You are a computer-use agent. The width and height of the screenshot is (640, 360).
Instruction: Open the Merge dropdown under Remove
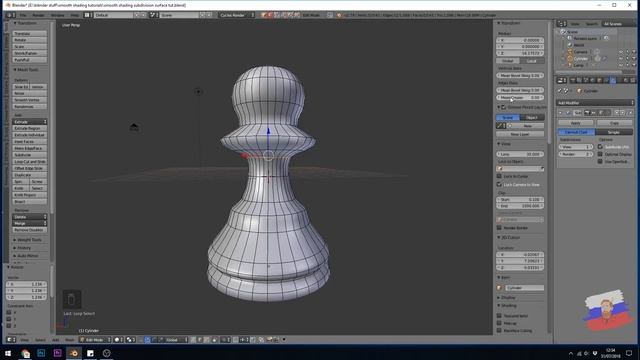coord(29,223)
